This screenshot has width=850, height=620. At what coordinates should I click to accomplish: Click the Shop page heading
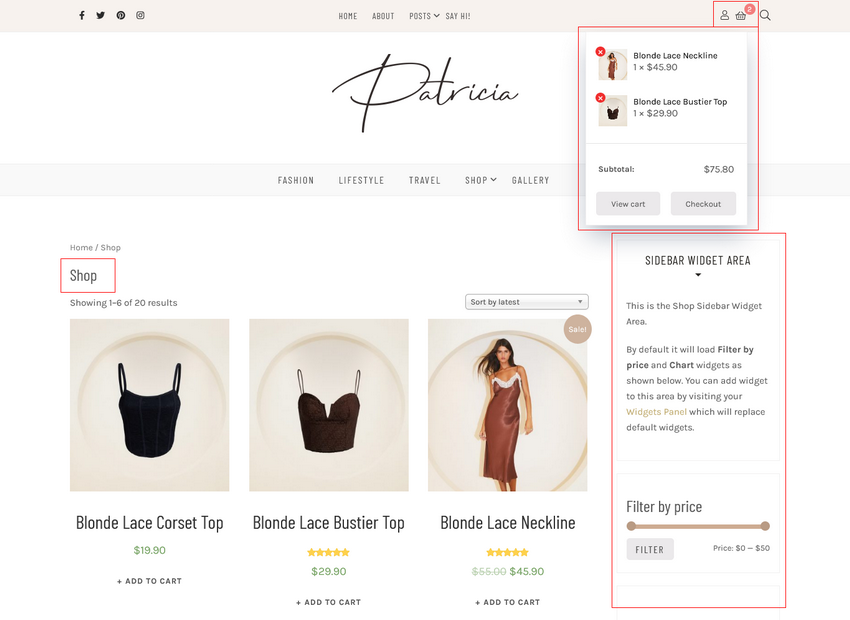point(83,276)
